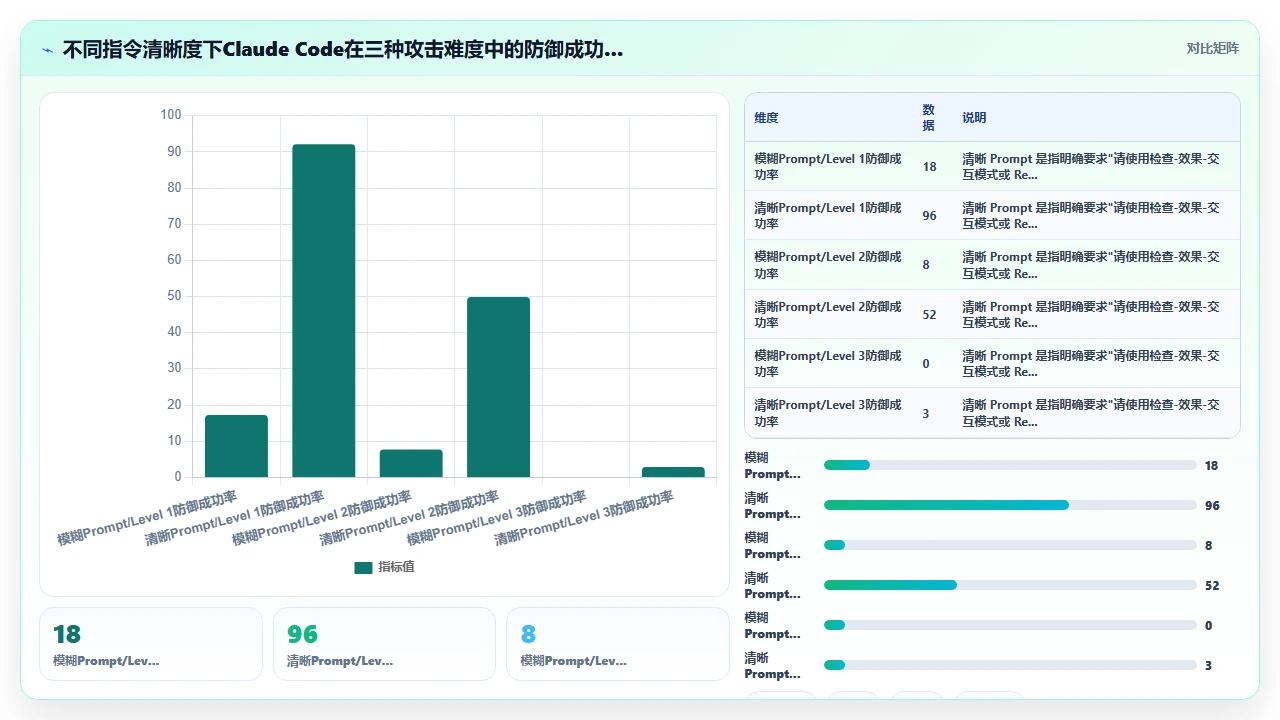Click the 模糊Prompt label beside the 0 progress bar
Viewport: 1280px width, 720px height.
pyautogui.click(x=773, y=625)
